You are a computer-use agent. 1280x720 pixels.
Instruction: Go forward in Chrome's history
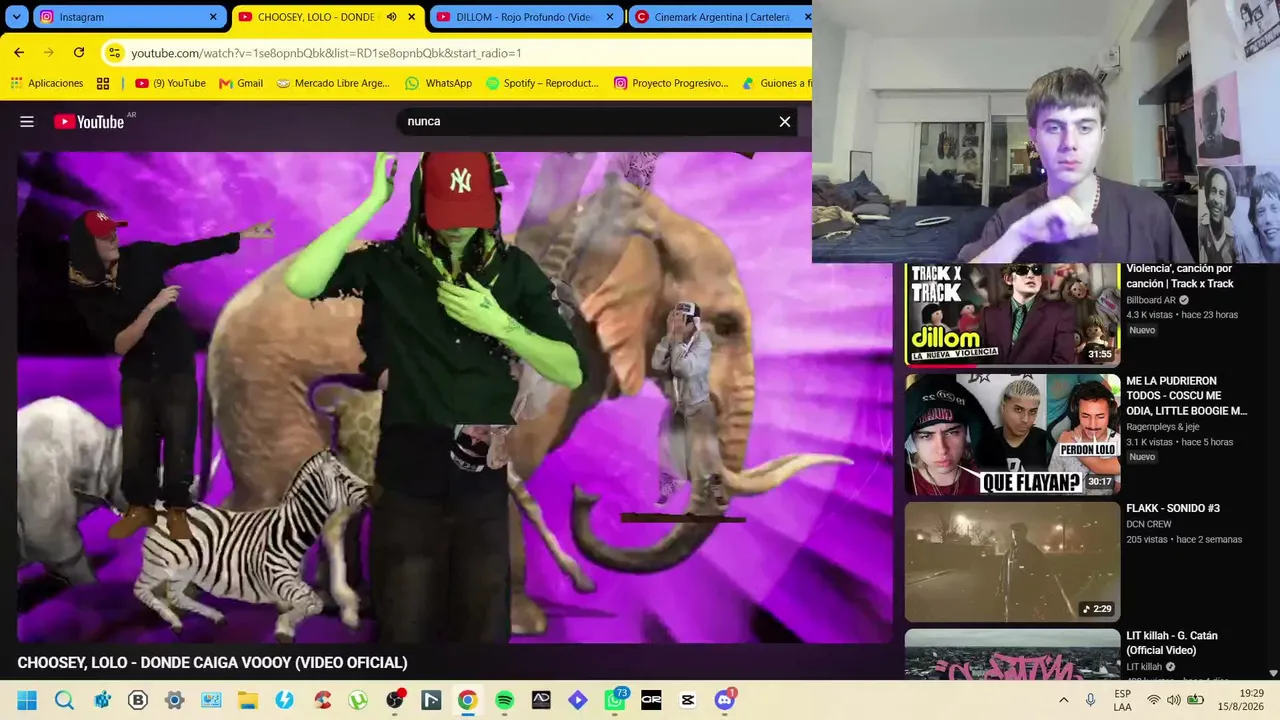point(49,53)
